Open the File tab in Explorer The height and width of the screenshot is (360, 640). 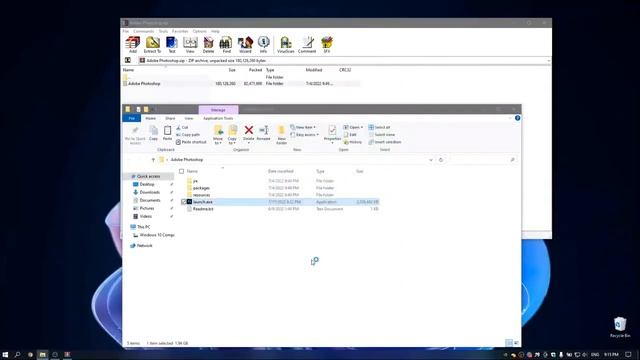click(x=131, y=118)
